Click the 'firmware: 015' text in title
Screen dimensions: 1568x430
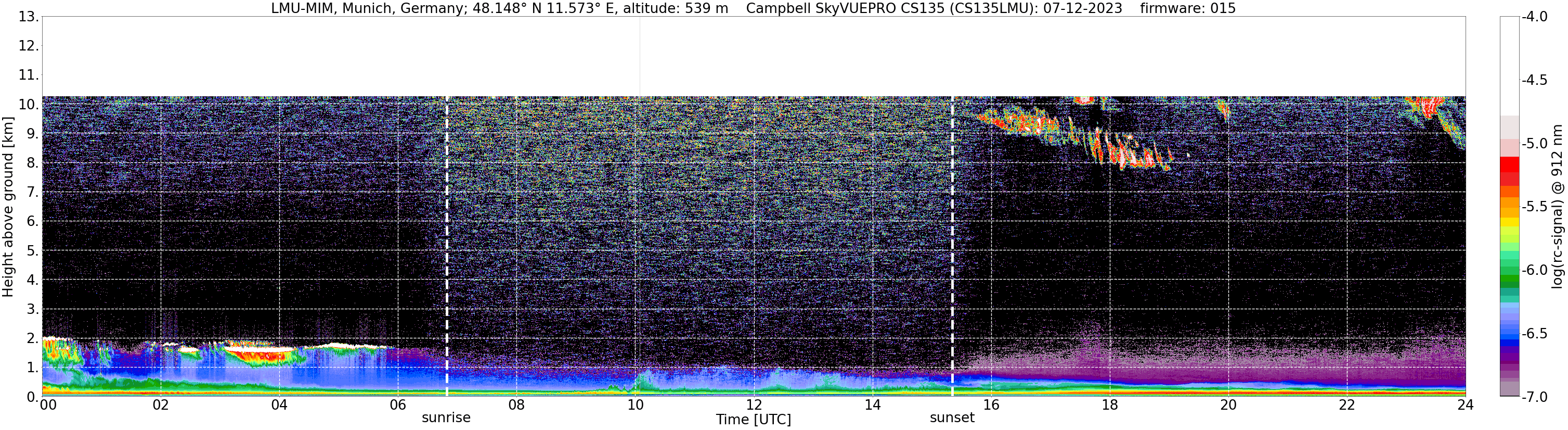pyautogui.click(x=1187, y=8)
